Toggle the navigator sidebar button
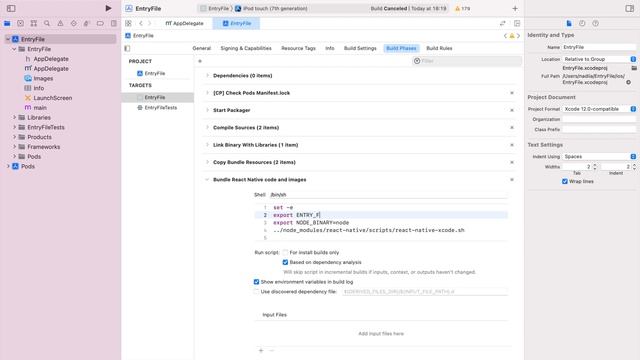This screenshot has width=640, height=360. click(11, 8)
